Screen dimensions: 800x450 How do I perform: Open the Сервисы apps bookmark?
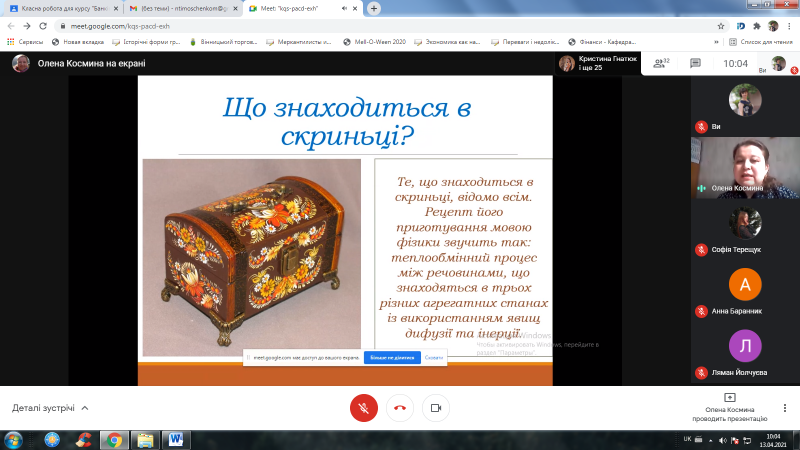(x=25, y=42)
